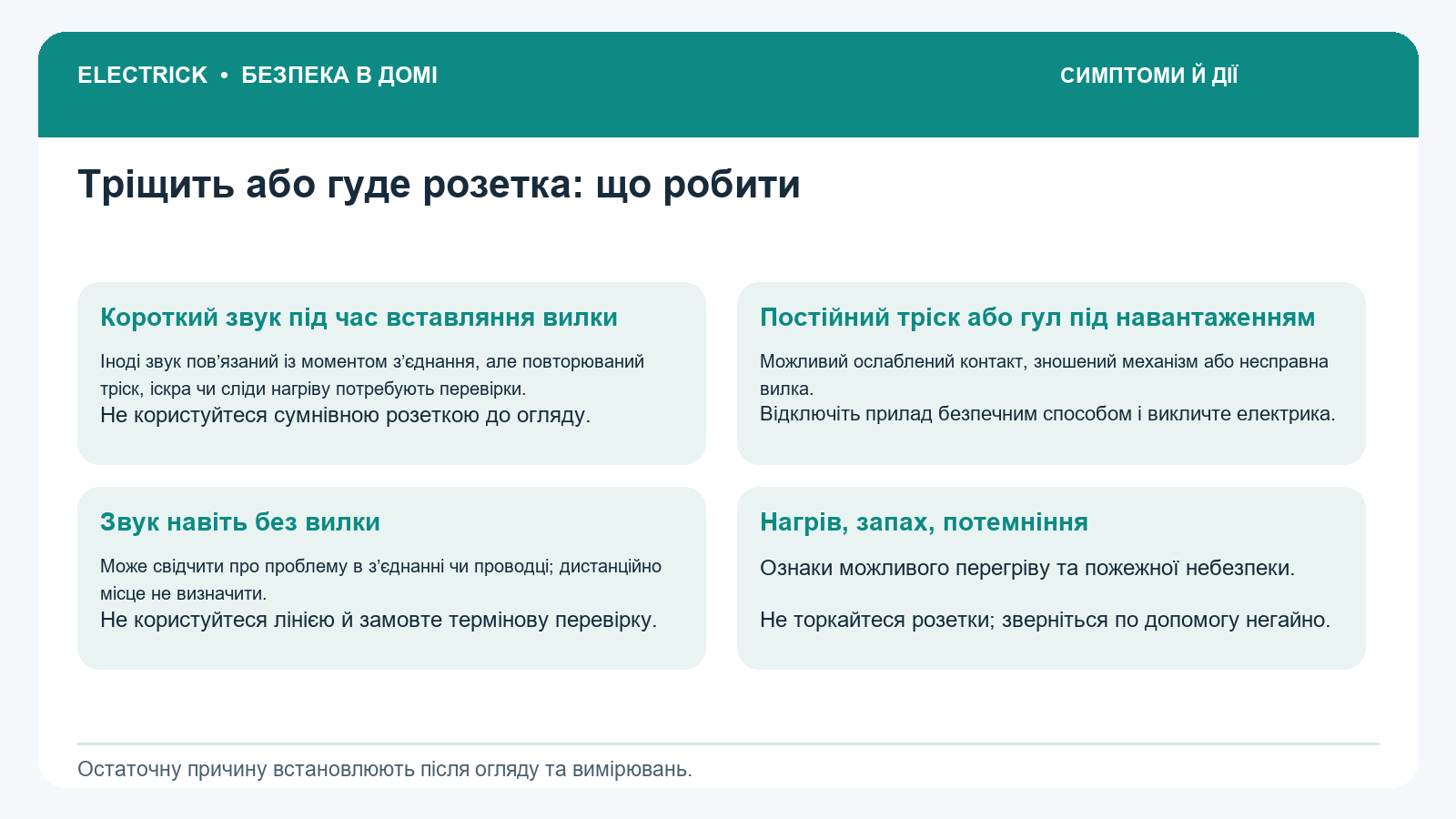
Task: Select the "СИМПТОМИ Й ДІЇ" header label
Action: tap(1148, 76)
